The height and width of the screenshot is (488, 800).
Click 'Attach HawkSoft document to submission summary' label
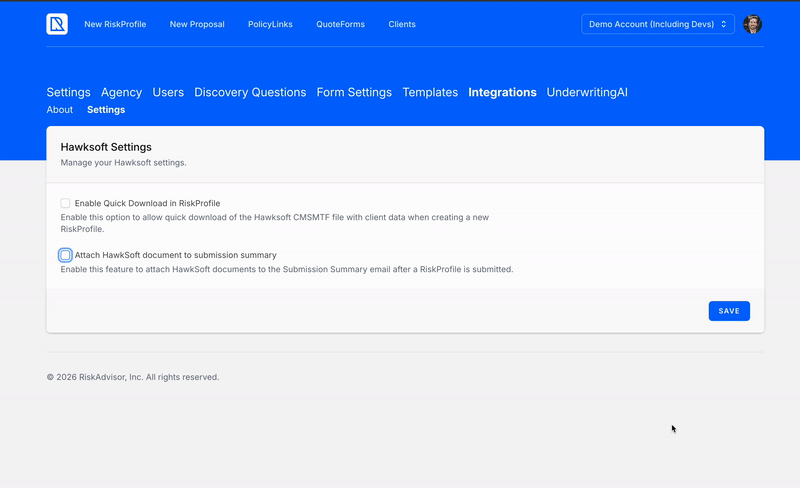coord(176,255)
